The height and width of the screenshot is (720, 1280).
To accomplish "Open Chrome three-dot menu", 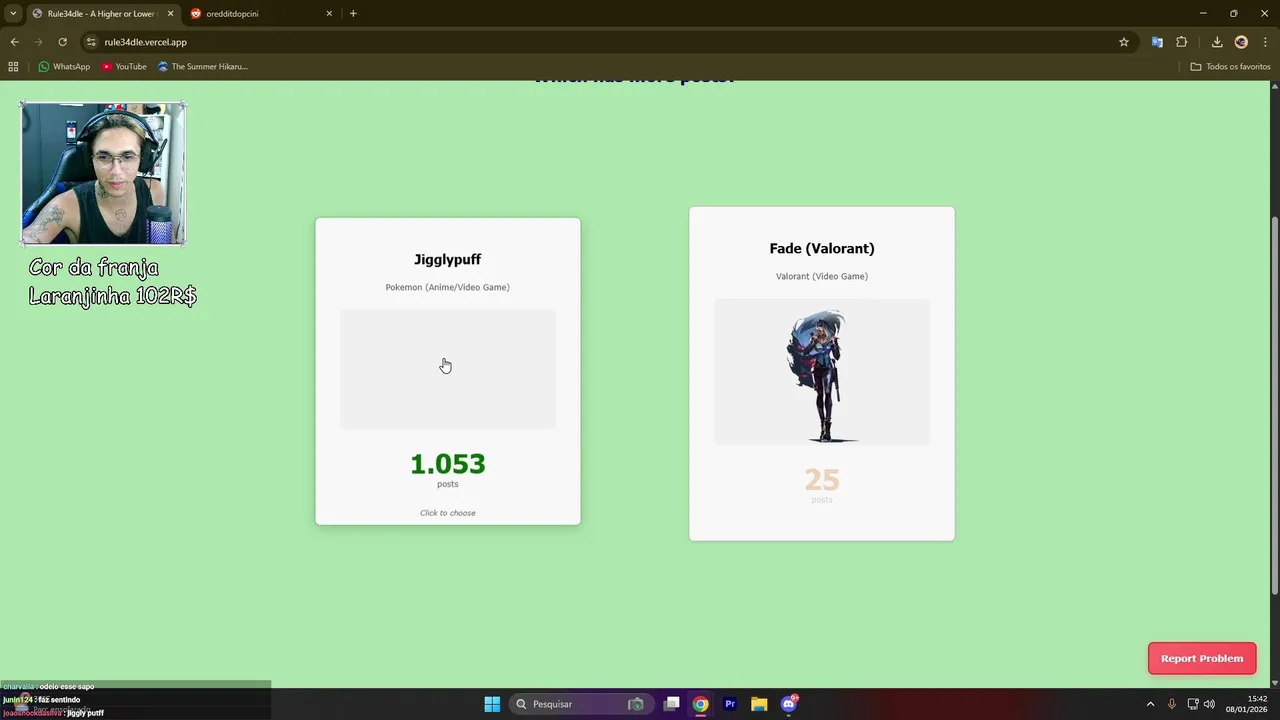I will [1265, 42].
